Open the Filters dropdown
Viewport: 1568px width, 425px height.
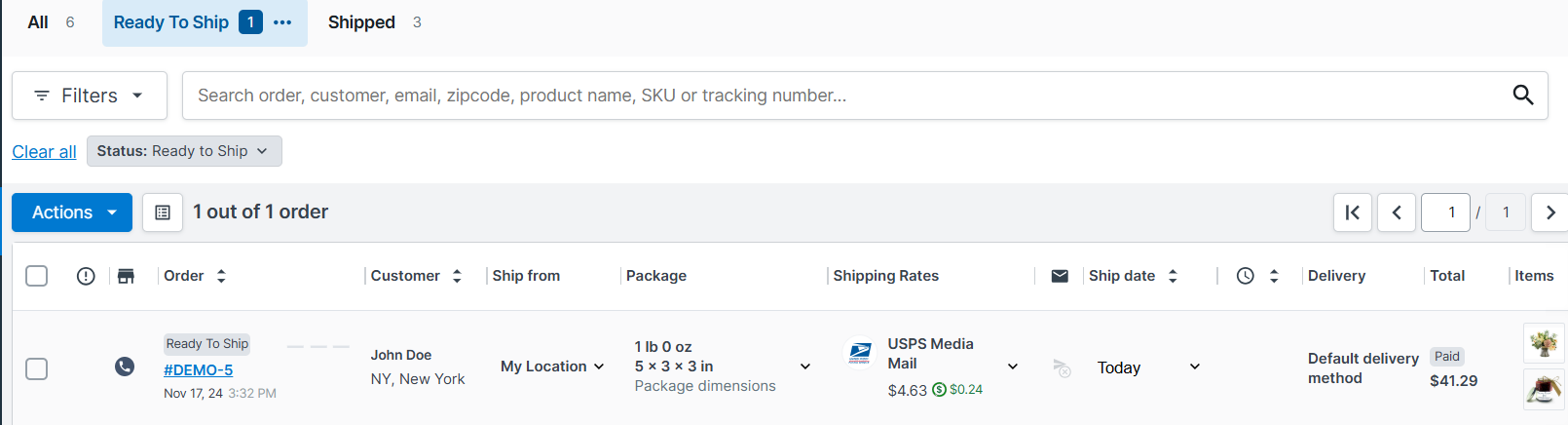90,96
